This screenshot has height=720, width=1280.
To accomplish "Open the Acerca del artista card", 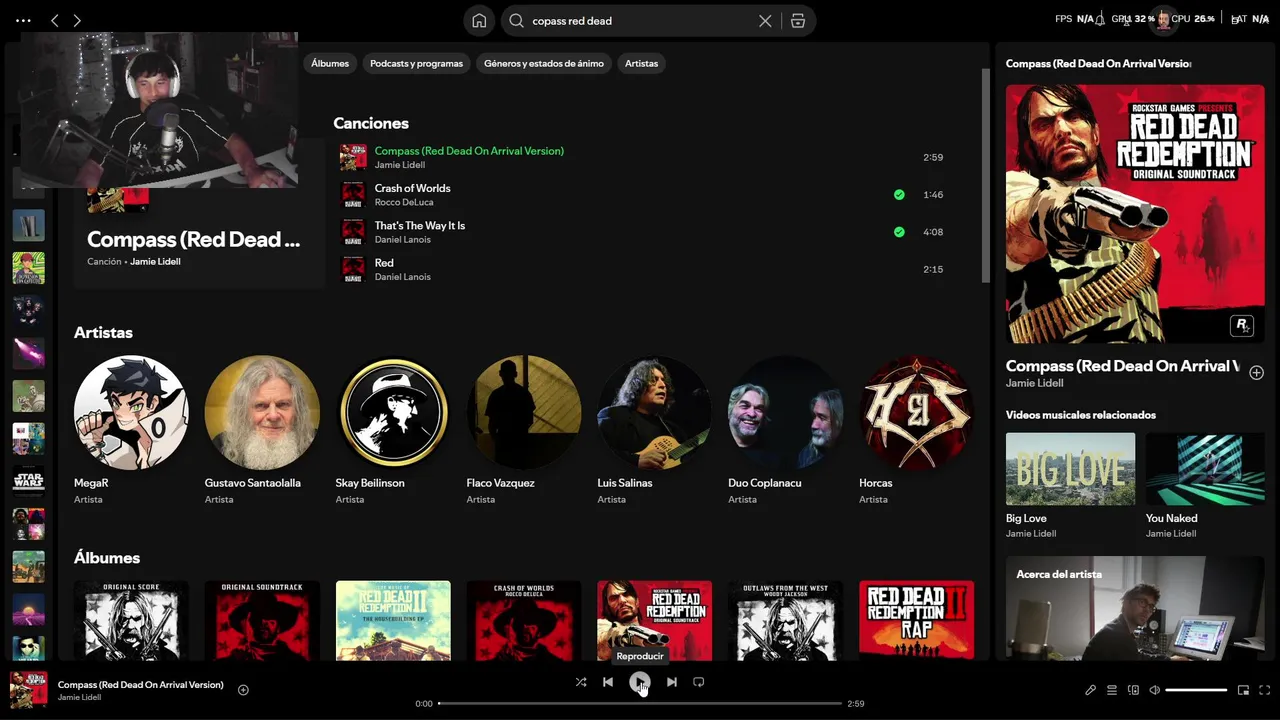I will click(1135, 608).
